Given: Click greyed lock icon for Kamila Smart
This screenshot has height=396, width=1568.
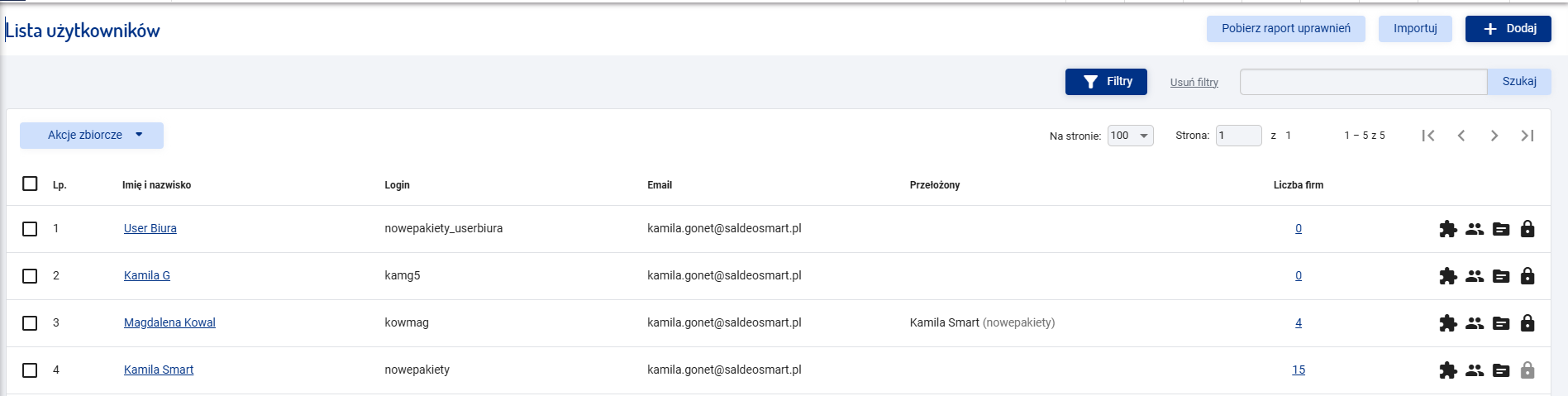Looking at the screenshot, I should point(1527,370).
